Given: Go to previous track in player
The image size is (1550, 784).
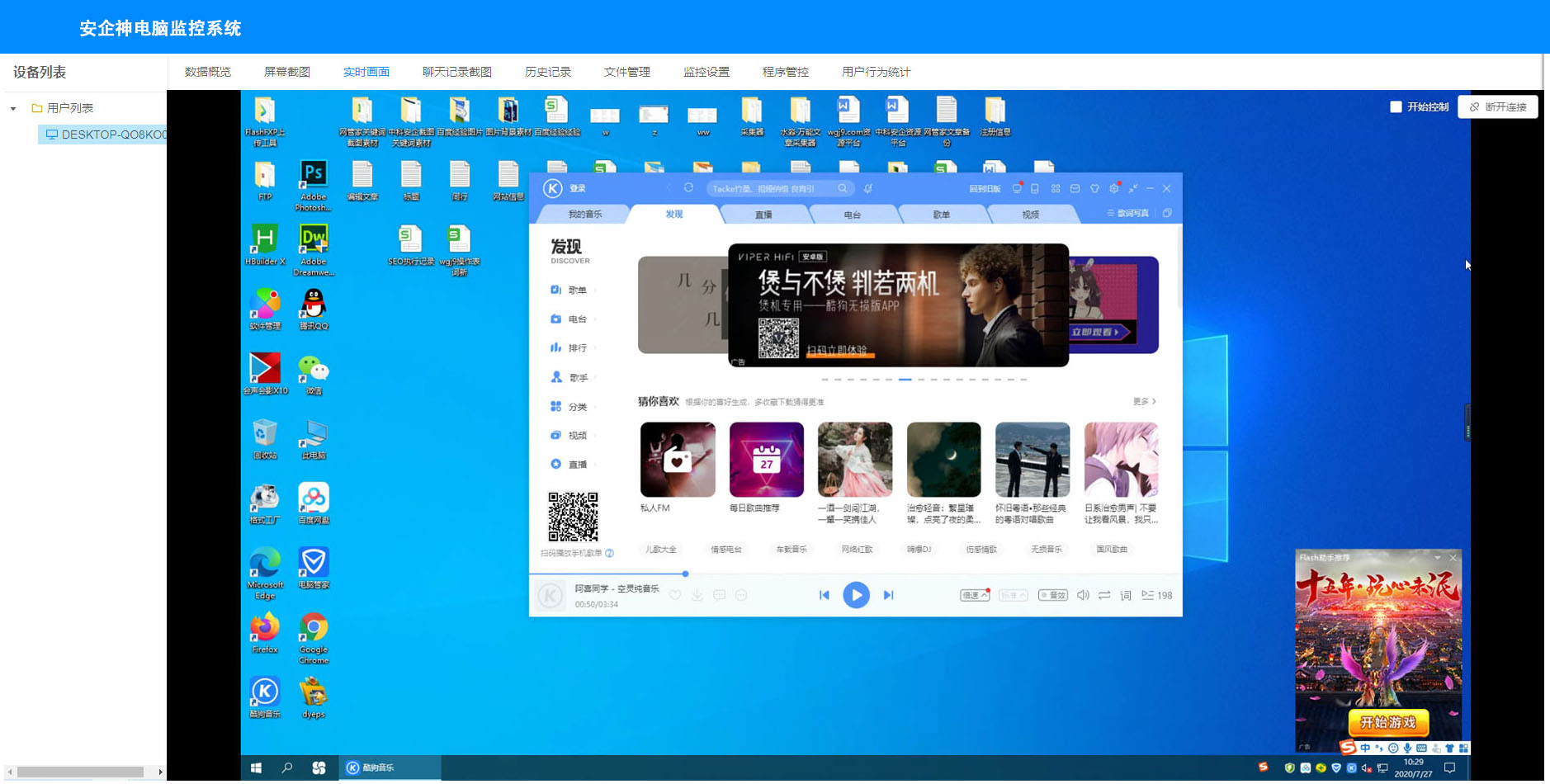Looking at the screenshot, I should point(824,595).
